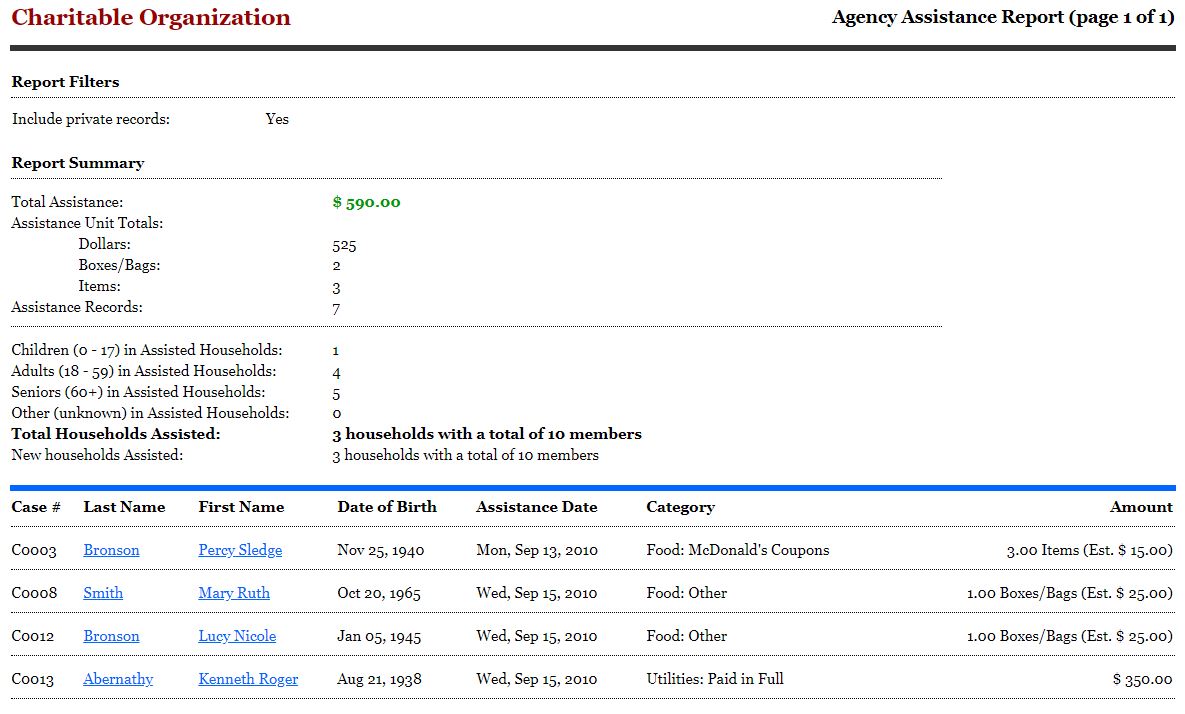
Task: Click the green $ 590.00 total assistance value
Action: pyautogui.click(x=366, y=203)
